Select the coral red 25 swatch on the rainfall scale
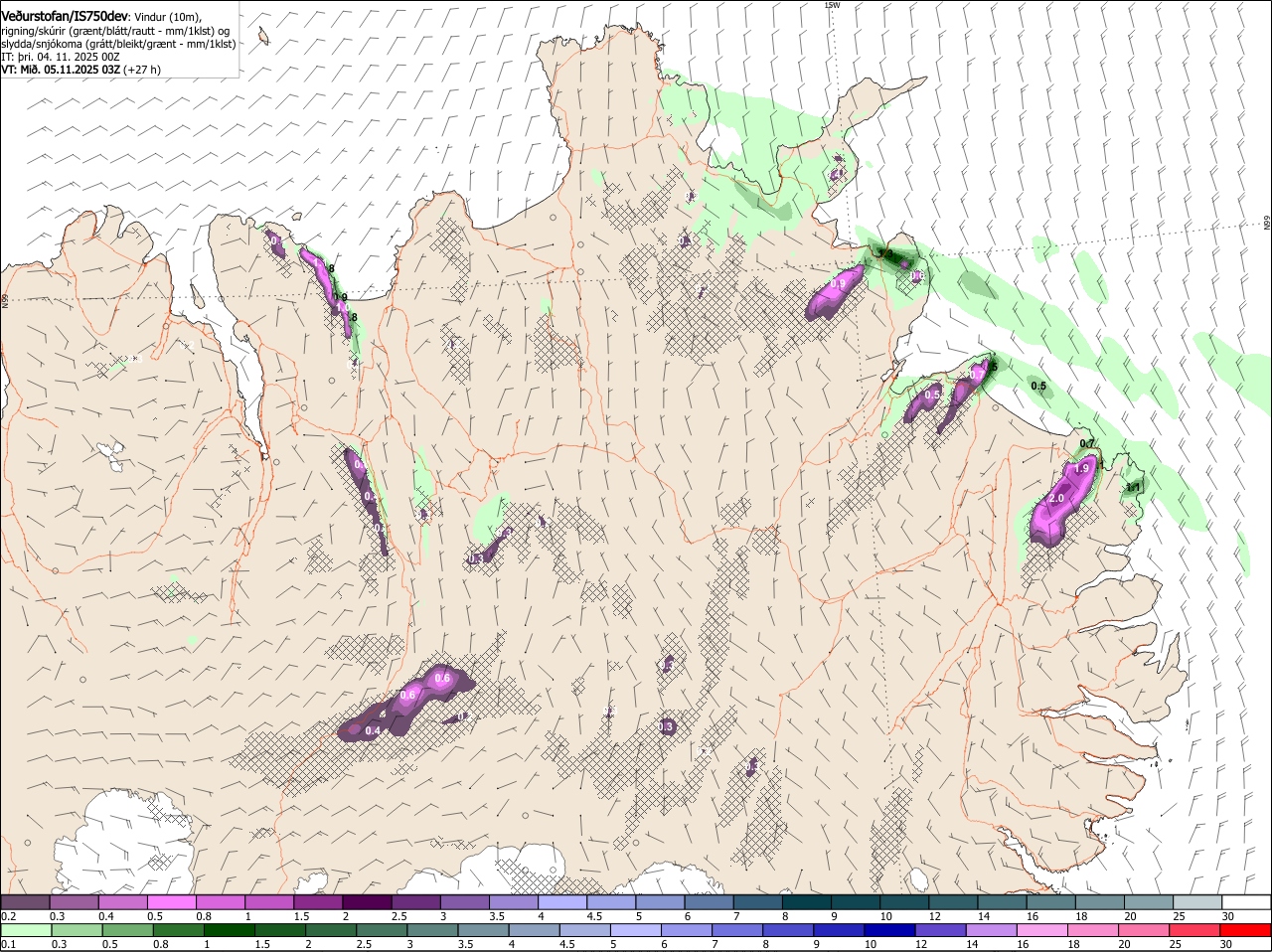The width and height of the screenshot is (1272, 952). [1193, 930]
